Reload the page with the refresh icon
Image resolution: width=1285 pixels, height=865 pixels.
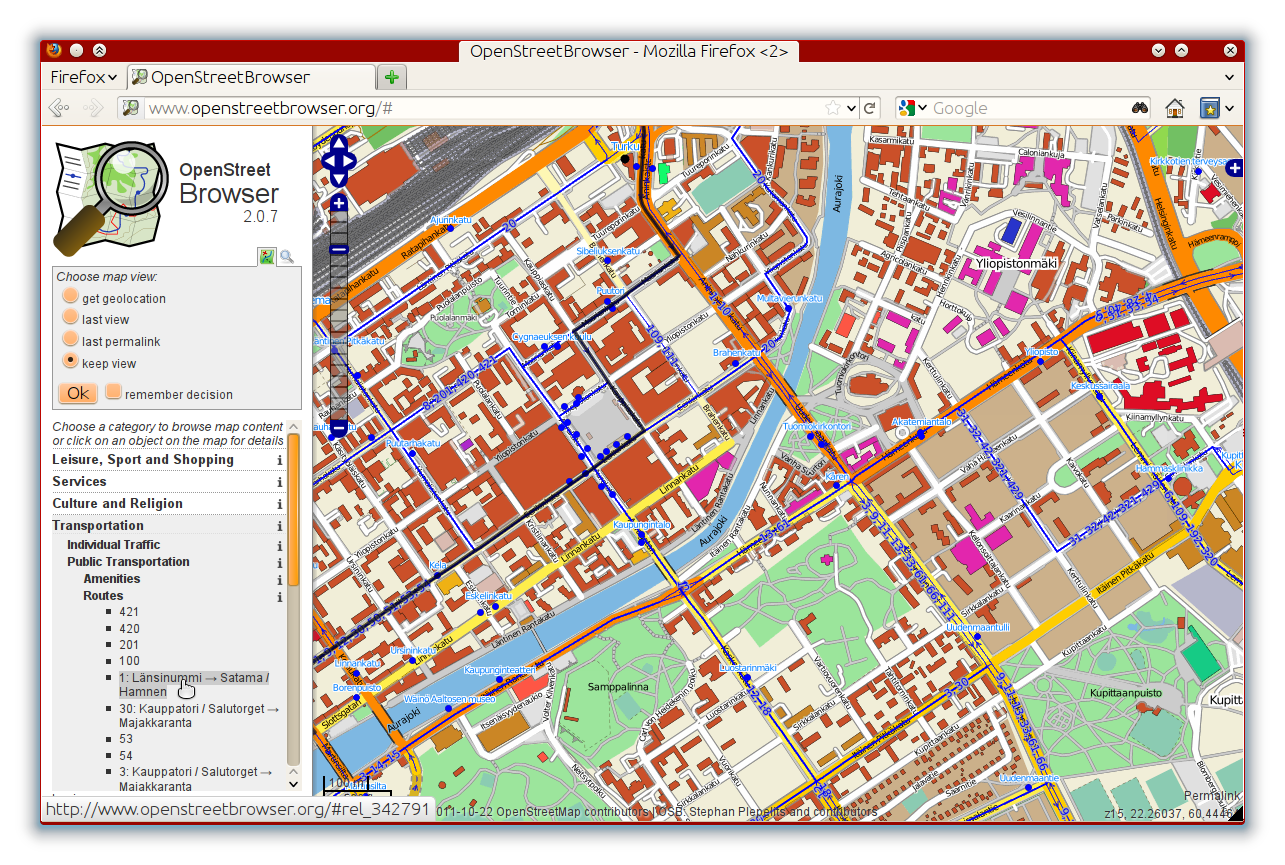pos(870,108)
